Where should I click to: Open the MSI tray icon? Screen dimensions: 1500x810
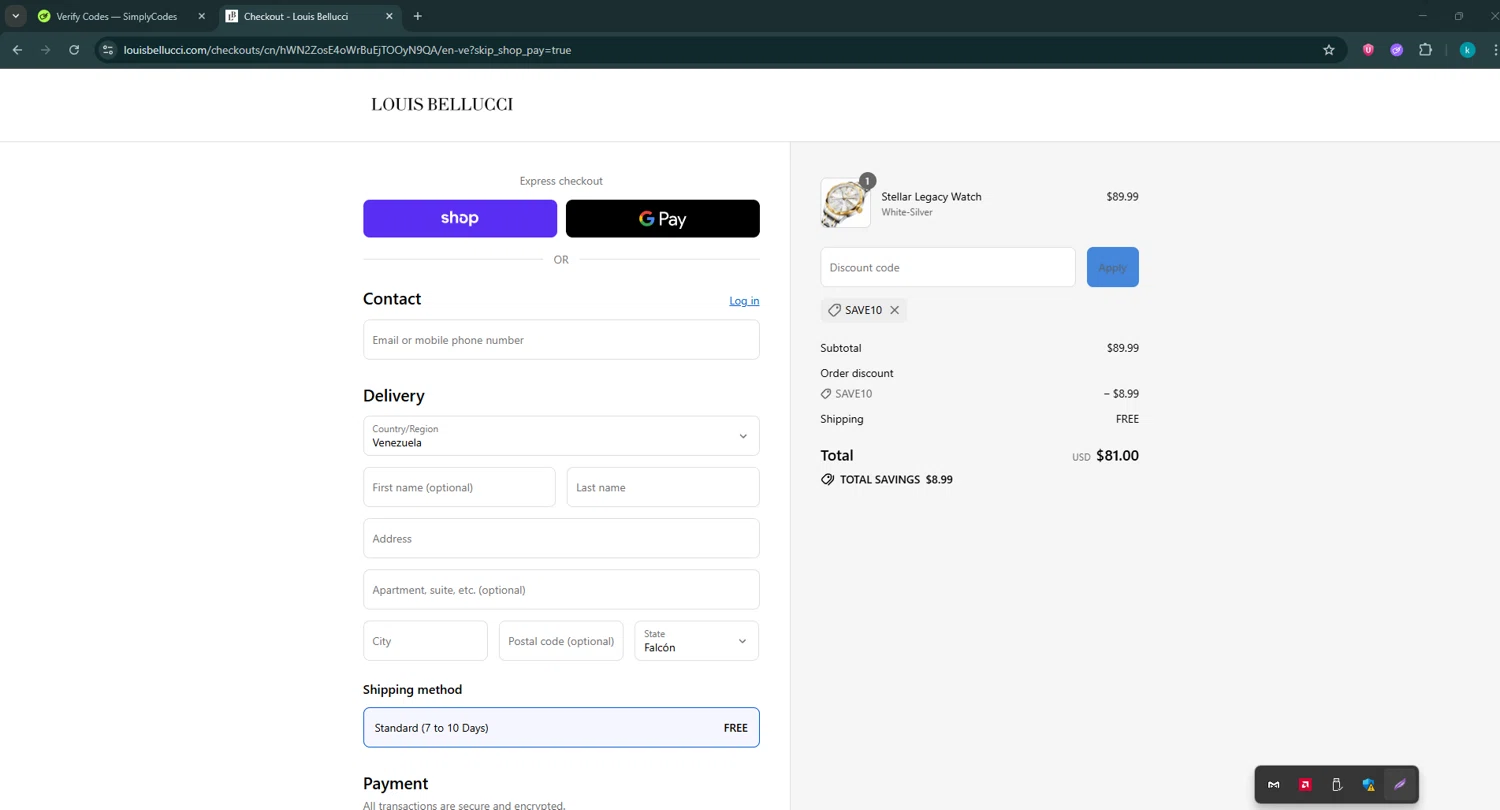pos(1273,785)
